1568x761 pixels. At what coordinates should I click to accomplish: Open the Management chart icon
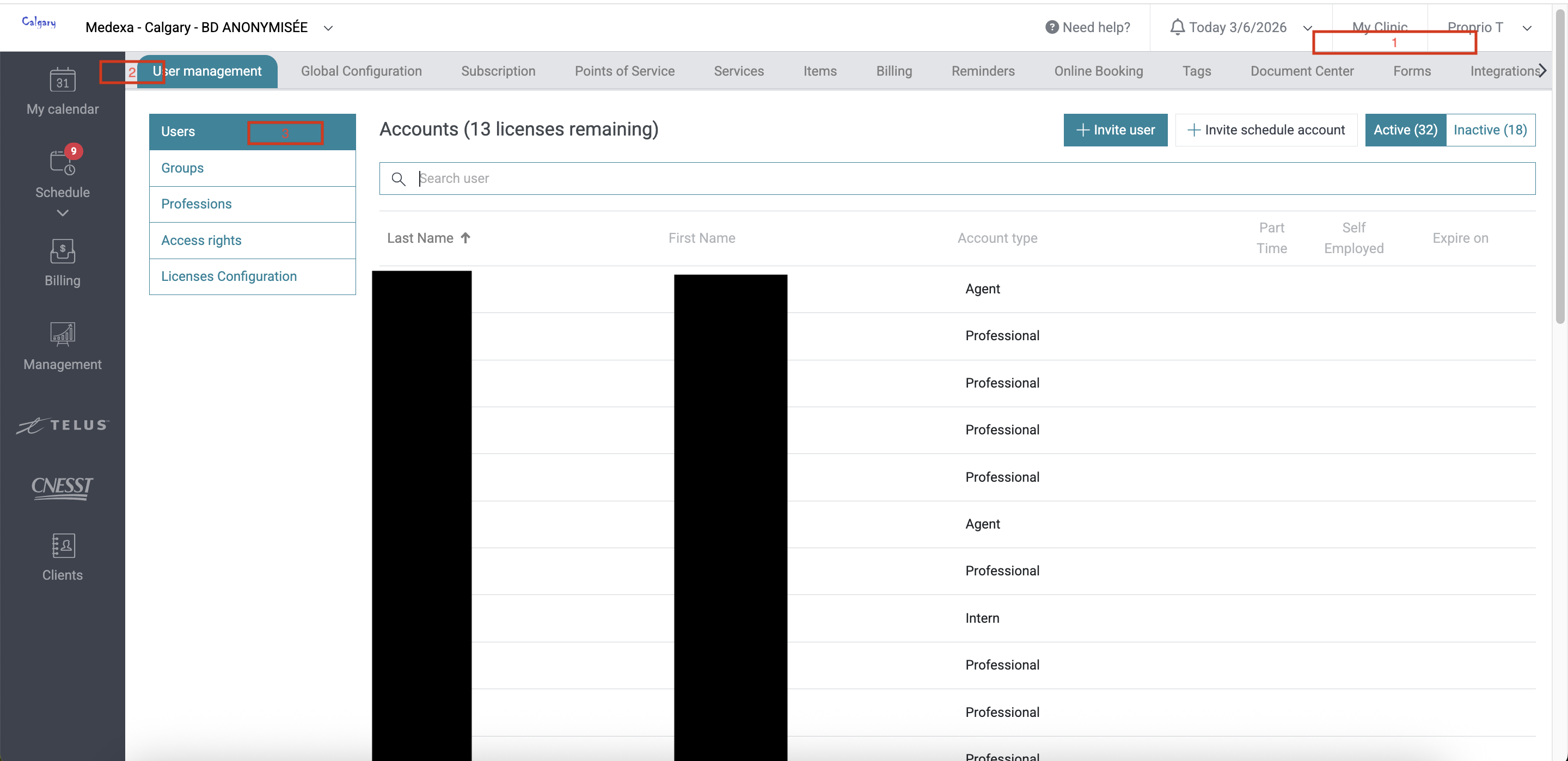62,334
